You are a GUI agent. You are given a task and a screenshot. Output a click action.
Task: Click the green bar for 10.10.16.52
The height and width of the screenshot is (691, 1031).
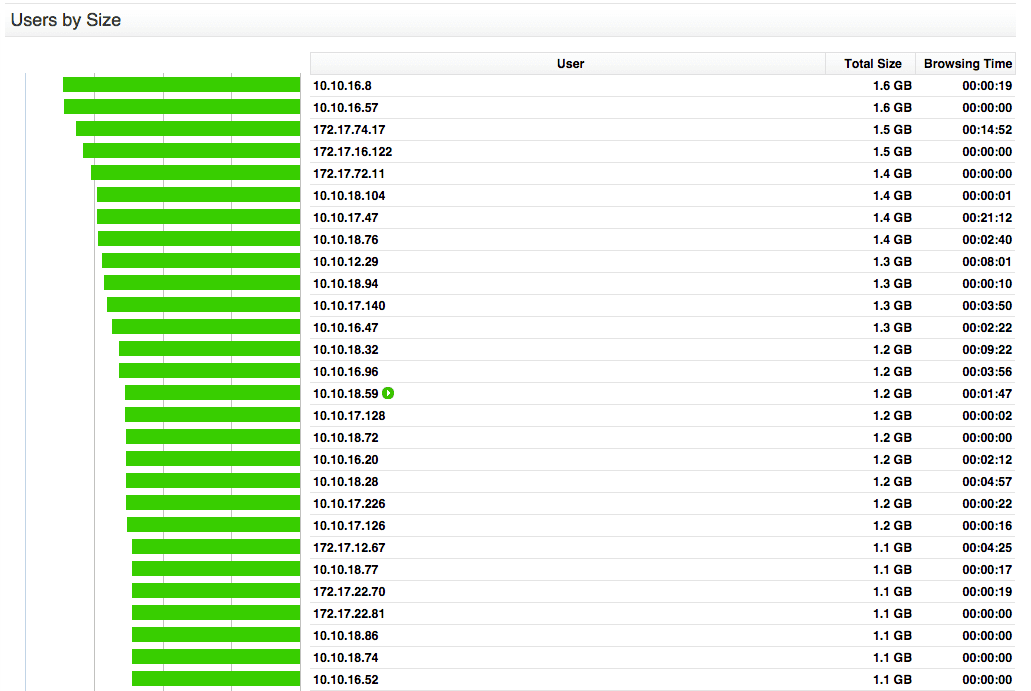click(216, 679)
